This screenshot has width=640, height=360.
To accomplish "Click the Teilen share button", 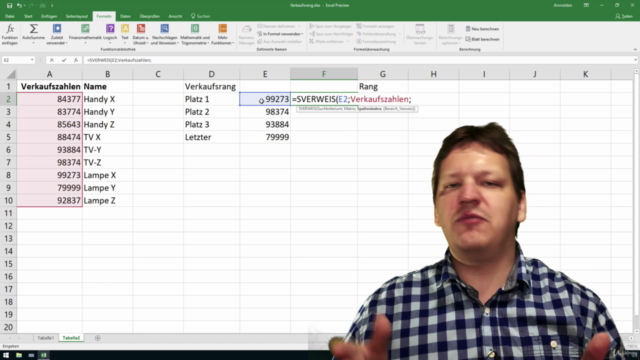I will (x=624, y=16).
